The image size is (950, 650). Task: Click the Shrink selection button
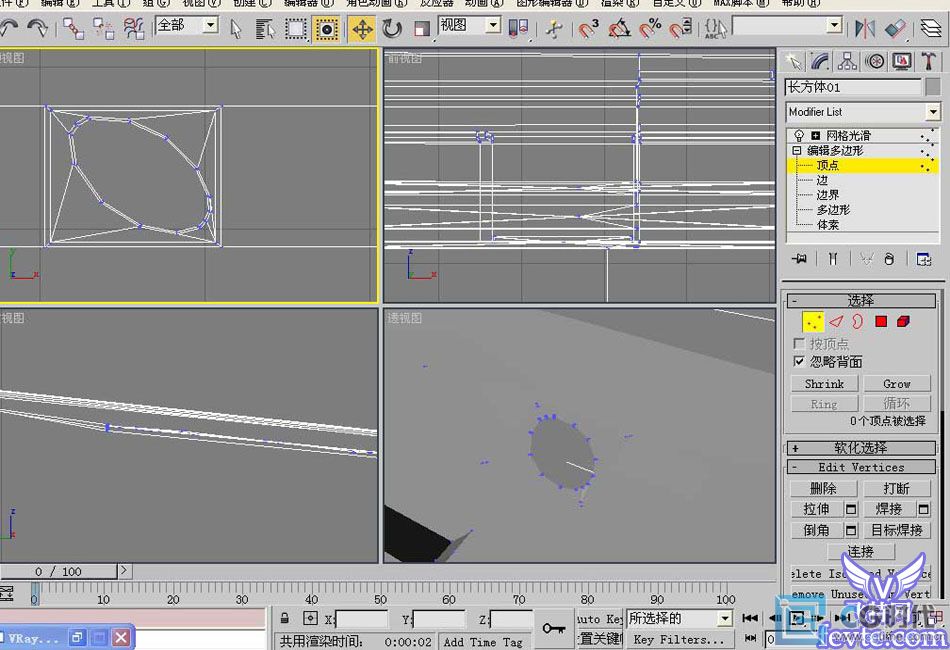[x=824, y=383]
